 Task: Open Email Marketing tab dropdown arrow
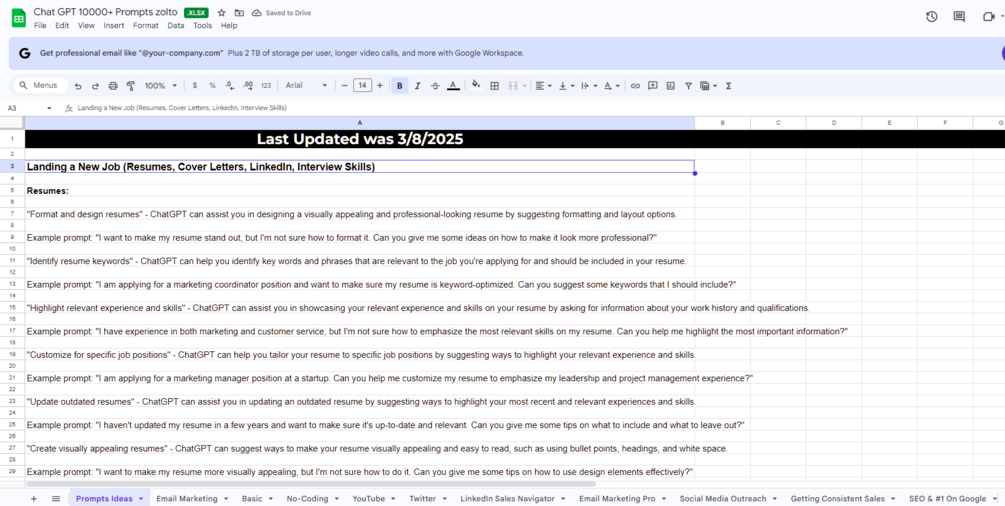click(x=226, y=498)
